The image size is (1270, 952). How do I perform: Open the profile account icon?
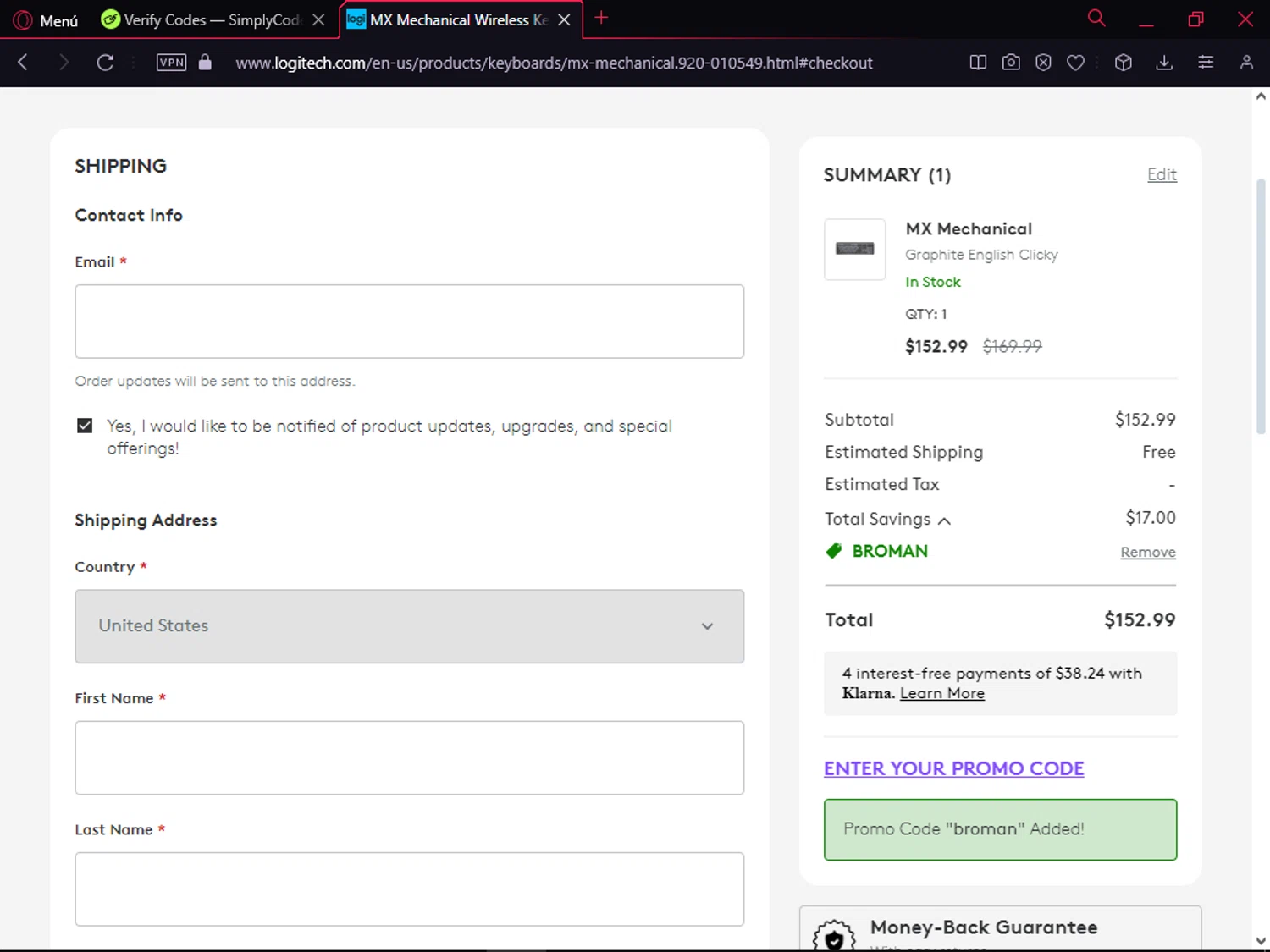(1246, 62)
